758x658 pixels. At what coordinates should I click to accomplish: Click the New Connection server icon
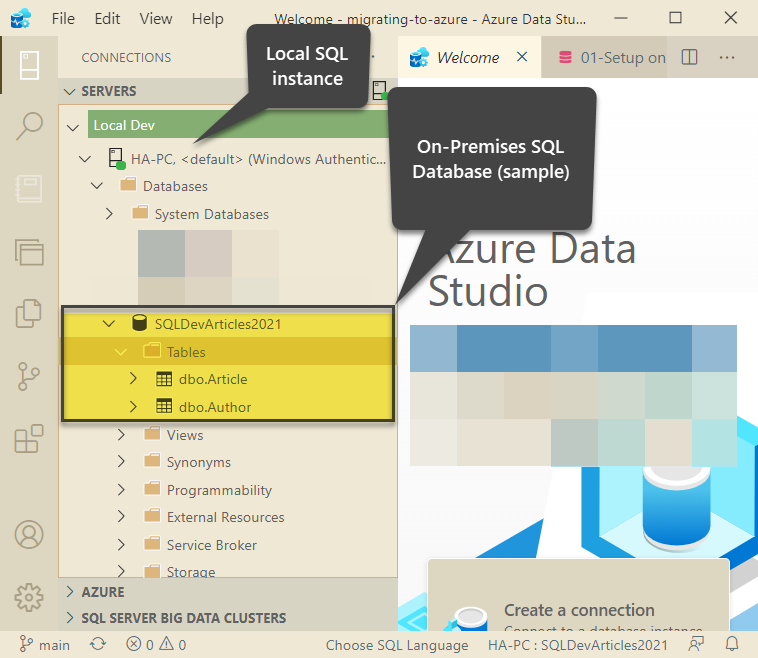coord(380,90)
